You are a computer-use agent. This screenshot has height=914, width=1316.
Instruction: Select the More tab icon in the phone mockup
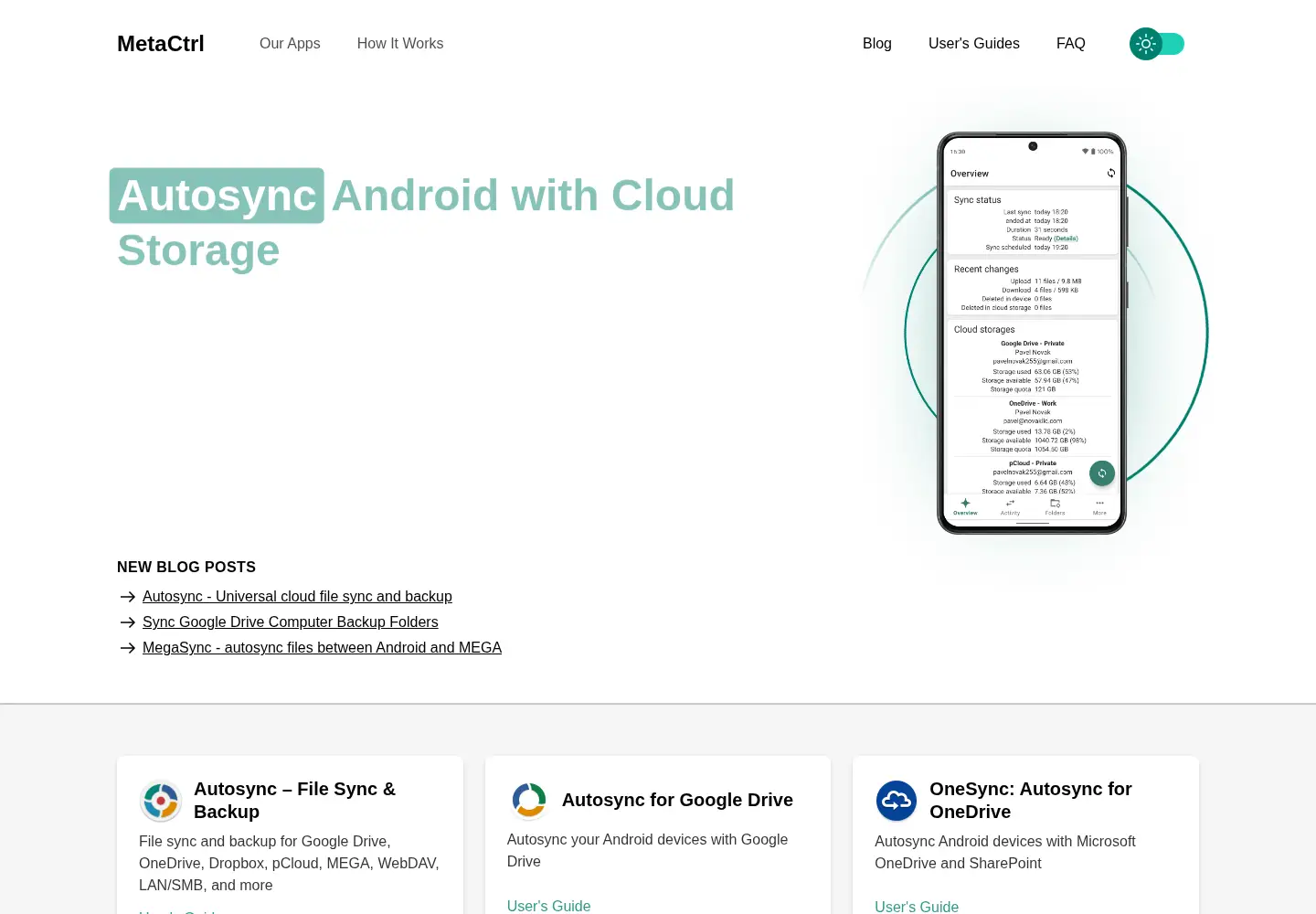point(1099,503)
